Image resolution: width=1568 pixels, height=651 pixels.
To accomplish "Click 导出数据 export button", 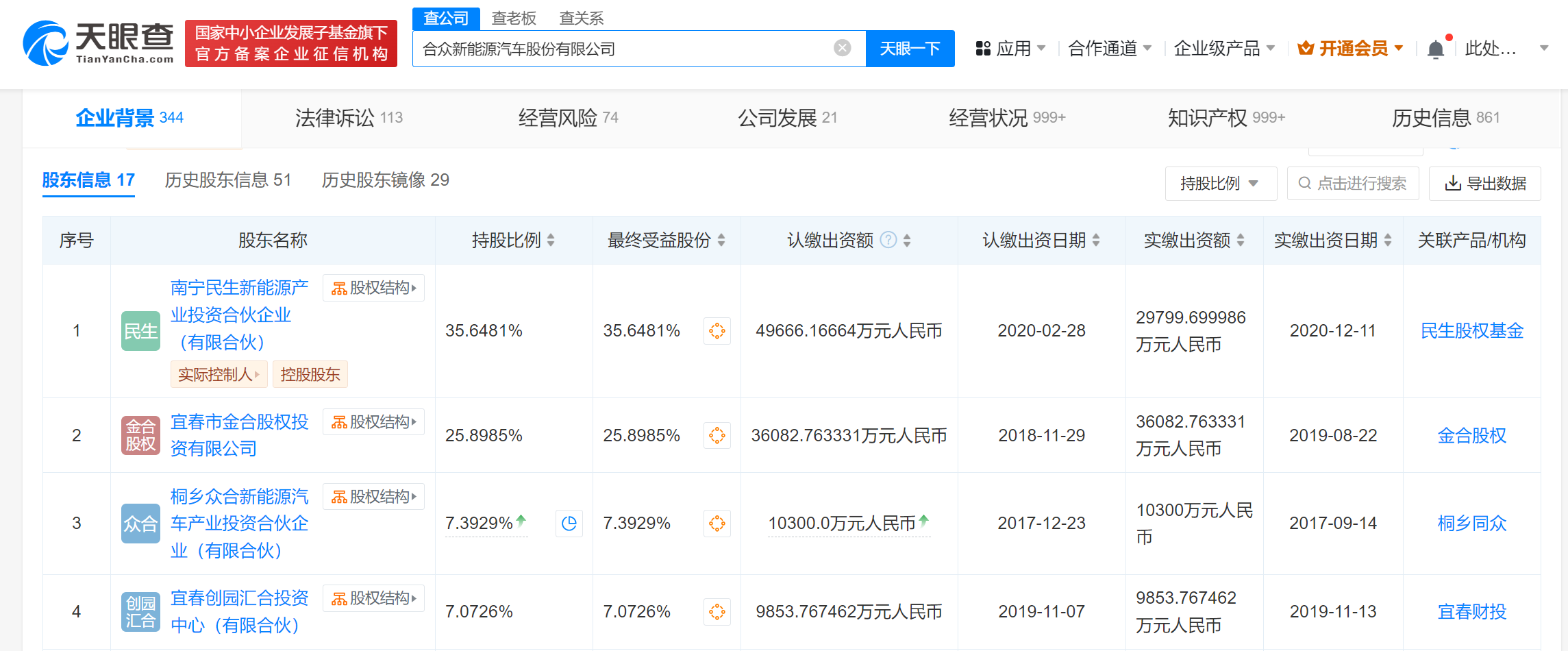I will coord(1484,184).
